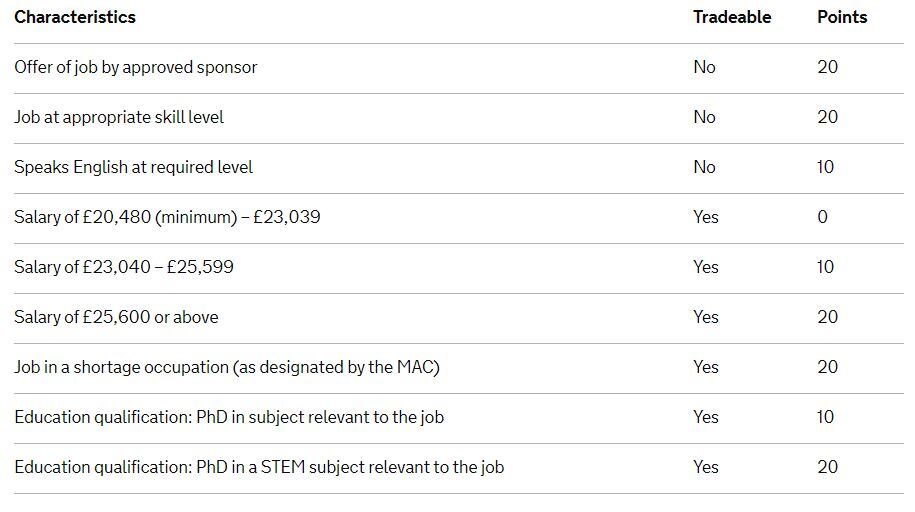The image size is (915, 512).
Task: Click 'No' in the appropriate skill level row
Action: (x=704, y=117)
